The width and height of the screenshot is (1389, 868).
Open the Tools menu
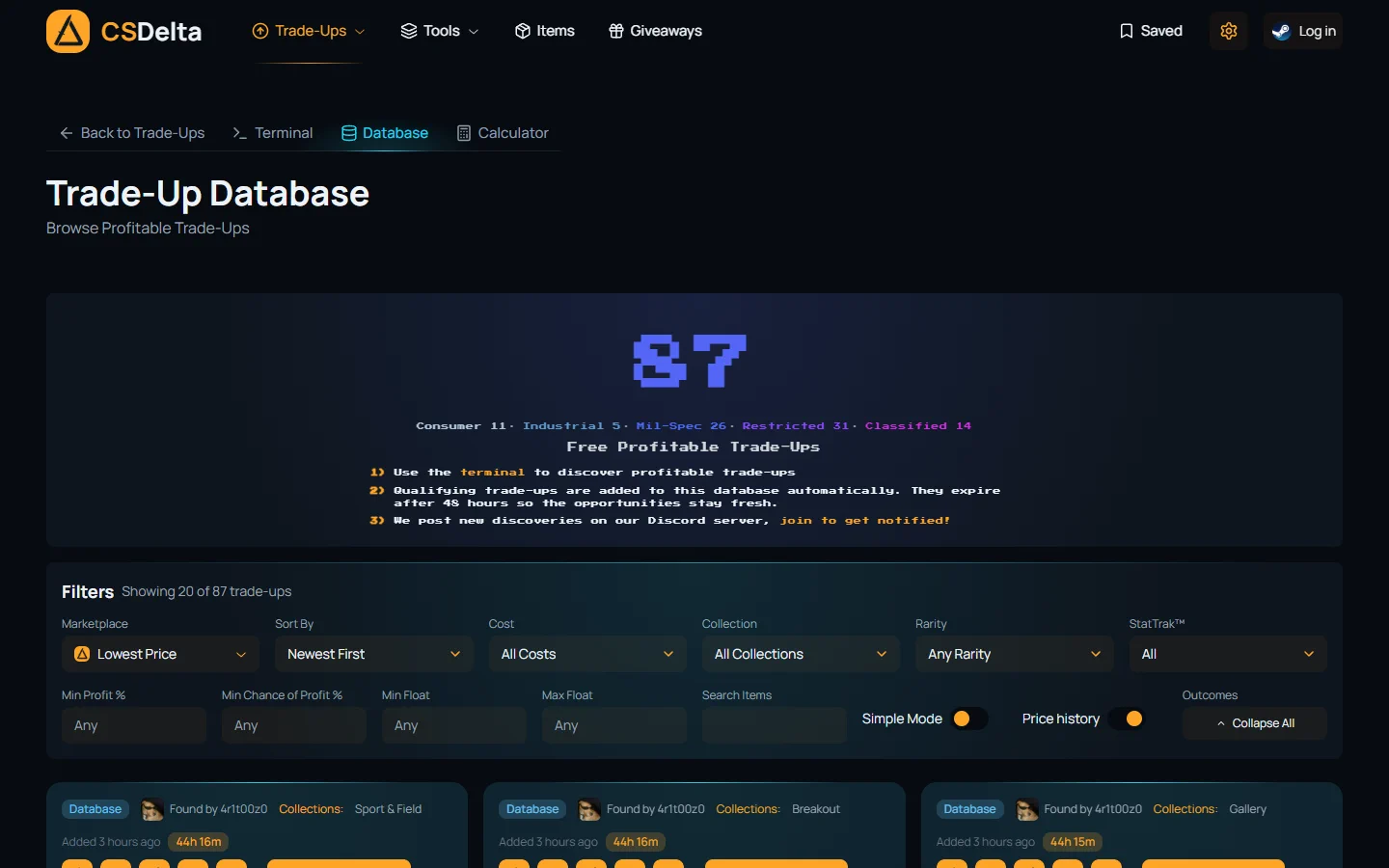pos(440,31)
